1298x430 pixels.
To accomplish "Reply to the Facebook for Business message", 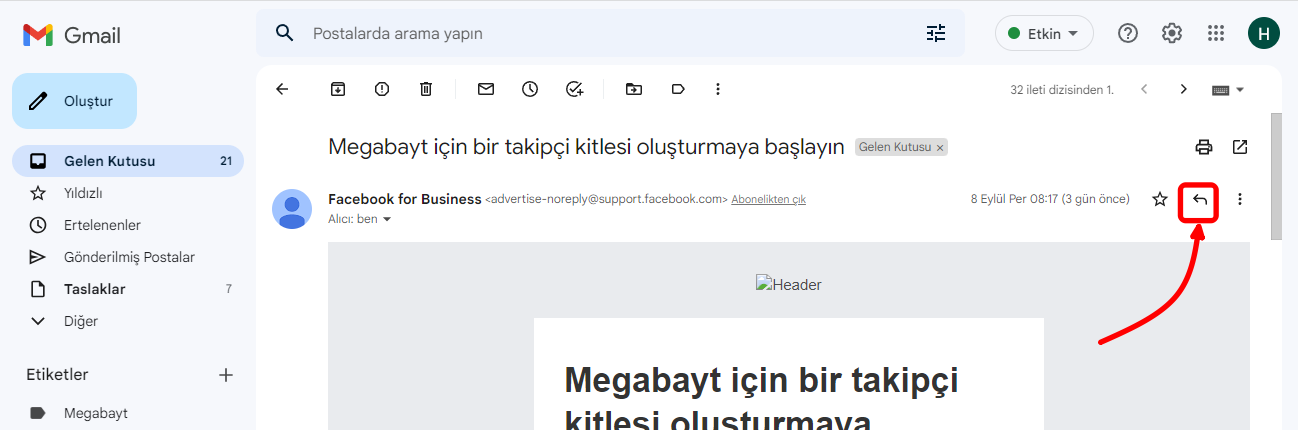I will point(1200,199).
